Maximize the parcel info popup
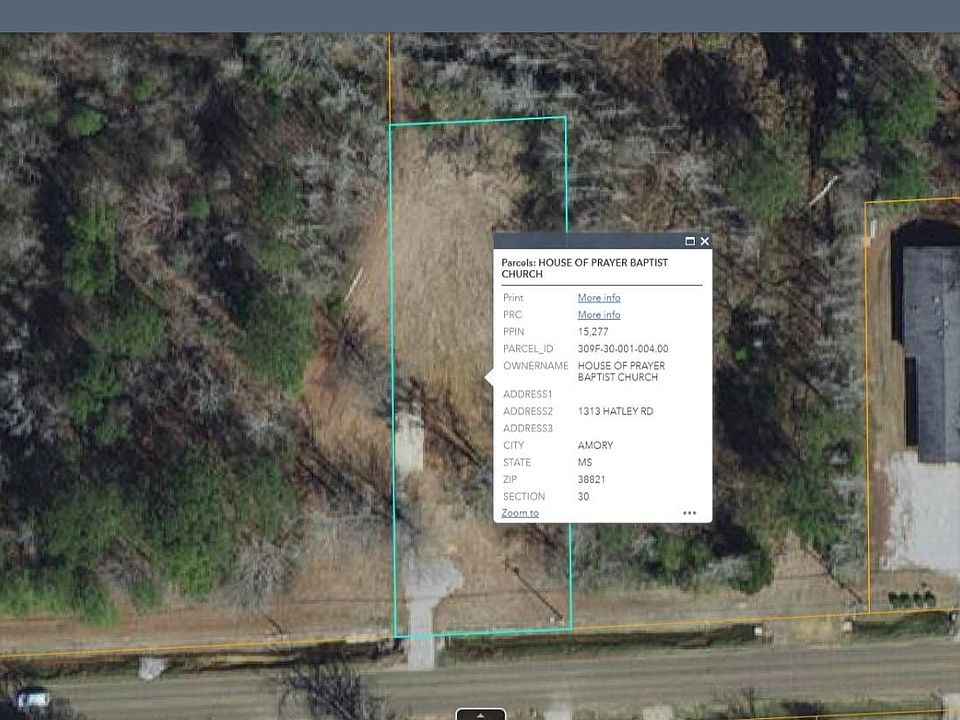The width and height of the screenshot is (960, 720). click(690, 241)
